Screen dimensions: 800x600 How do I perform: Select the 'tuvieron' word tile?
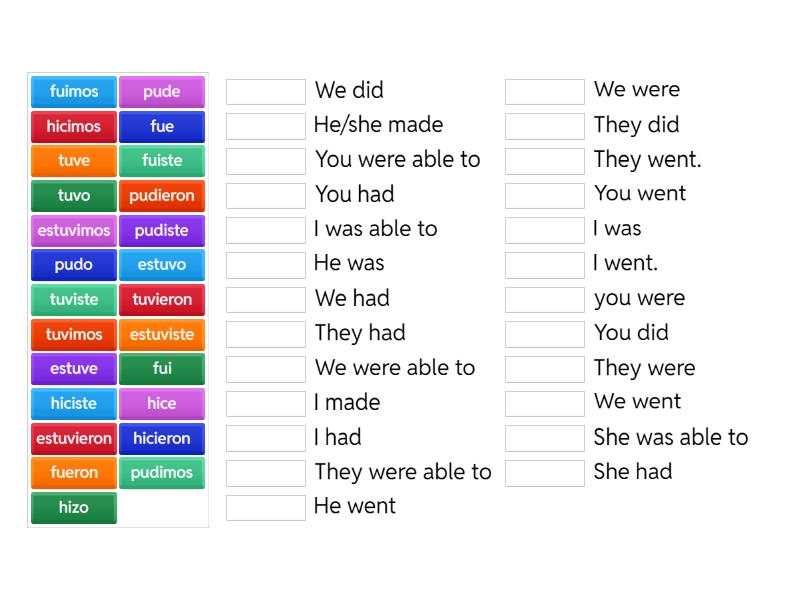[162, 300]
